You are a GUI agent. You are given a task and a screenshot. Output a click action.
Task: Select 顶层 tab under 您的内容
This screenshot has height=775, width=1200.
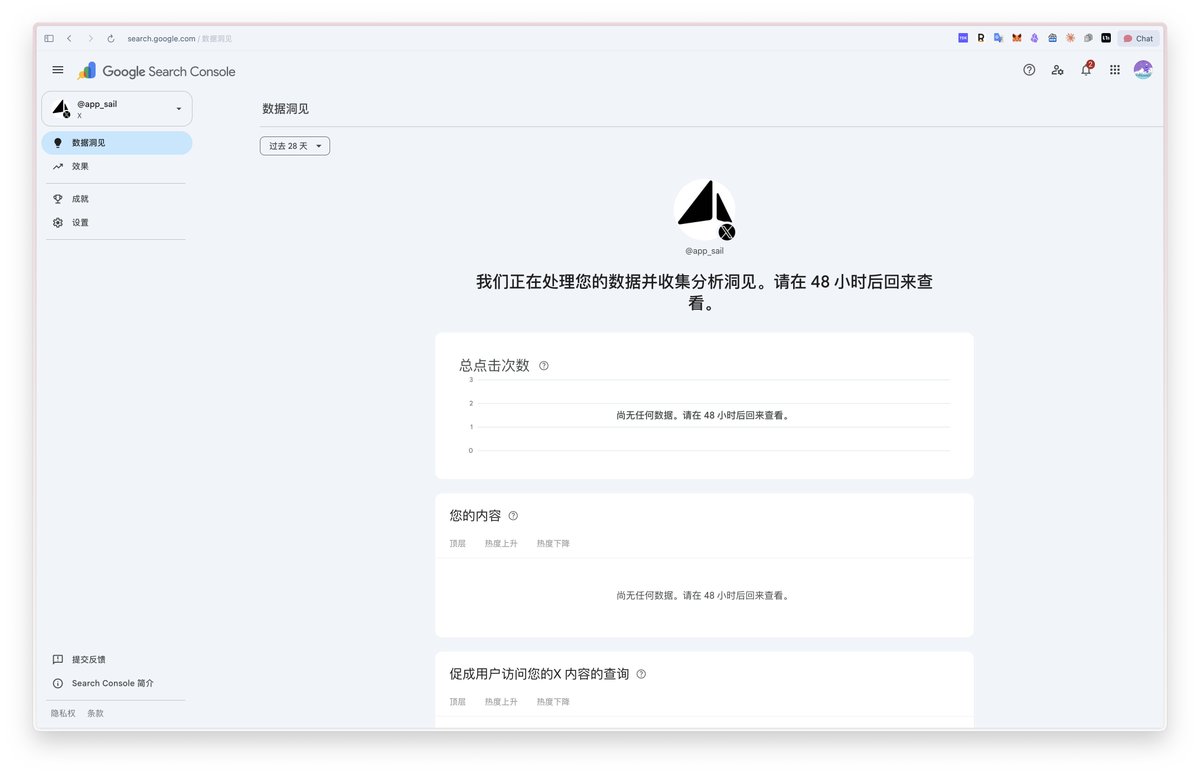(458, 544)
